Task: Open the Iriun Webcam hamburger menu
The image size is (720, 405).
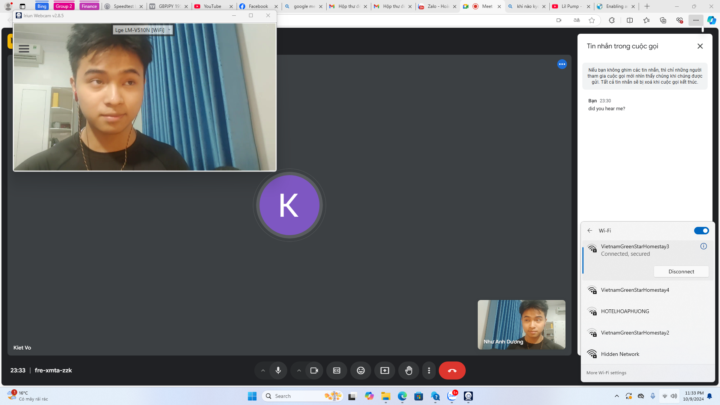Action: [24, 48]
